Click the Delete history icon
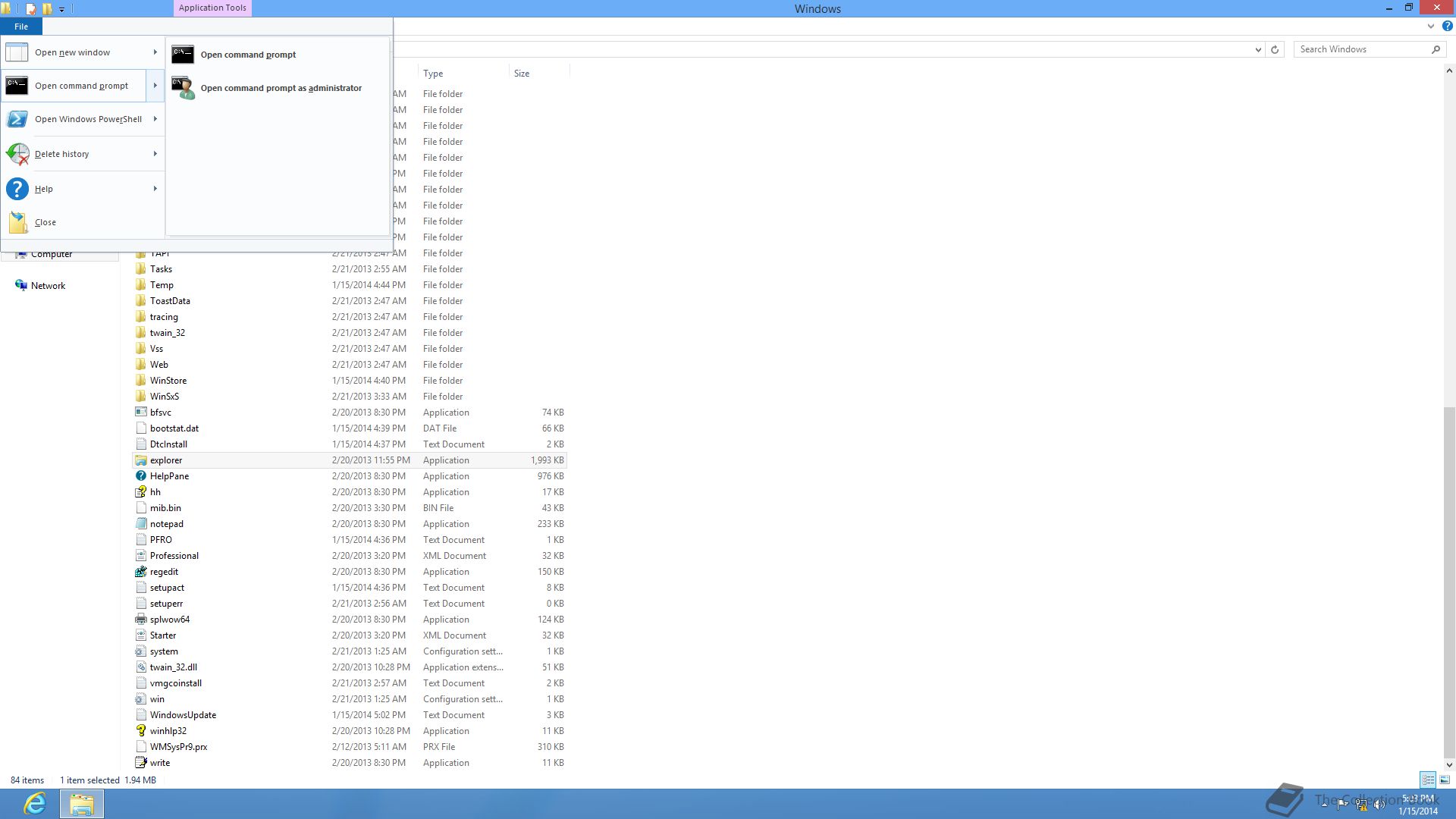The width and height of the screenshot is (1456, 819). click(17, 154)
